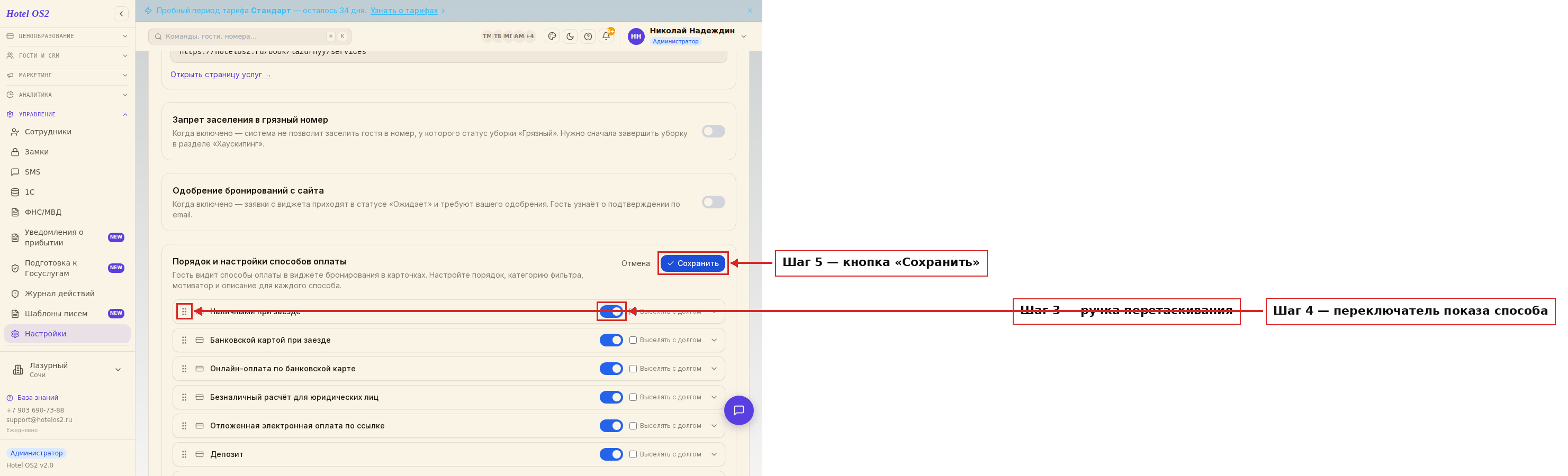Click card icon of Банковской картой при заезде
This screenshot has width=1568, height=476.
pos(199,341)
